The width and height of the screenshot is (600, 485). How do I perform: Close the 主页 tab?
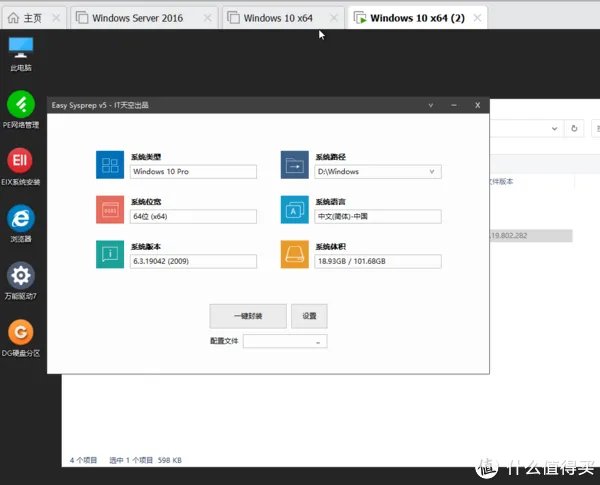coord(56,18)
